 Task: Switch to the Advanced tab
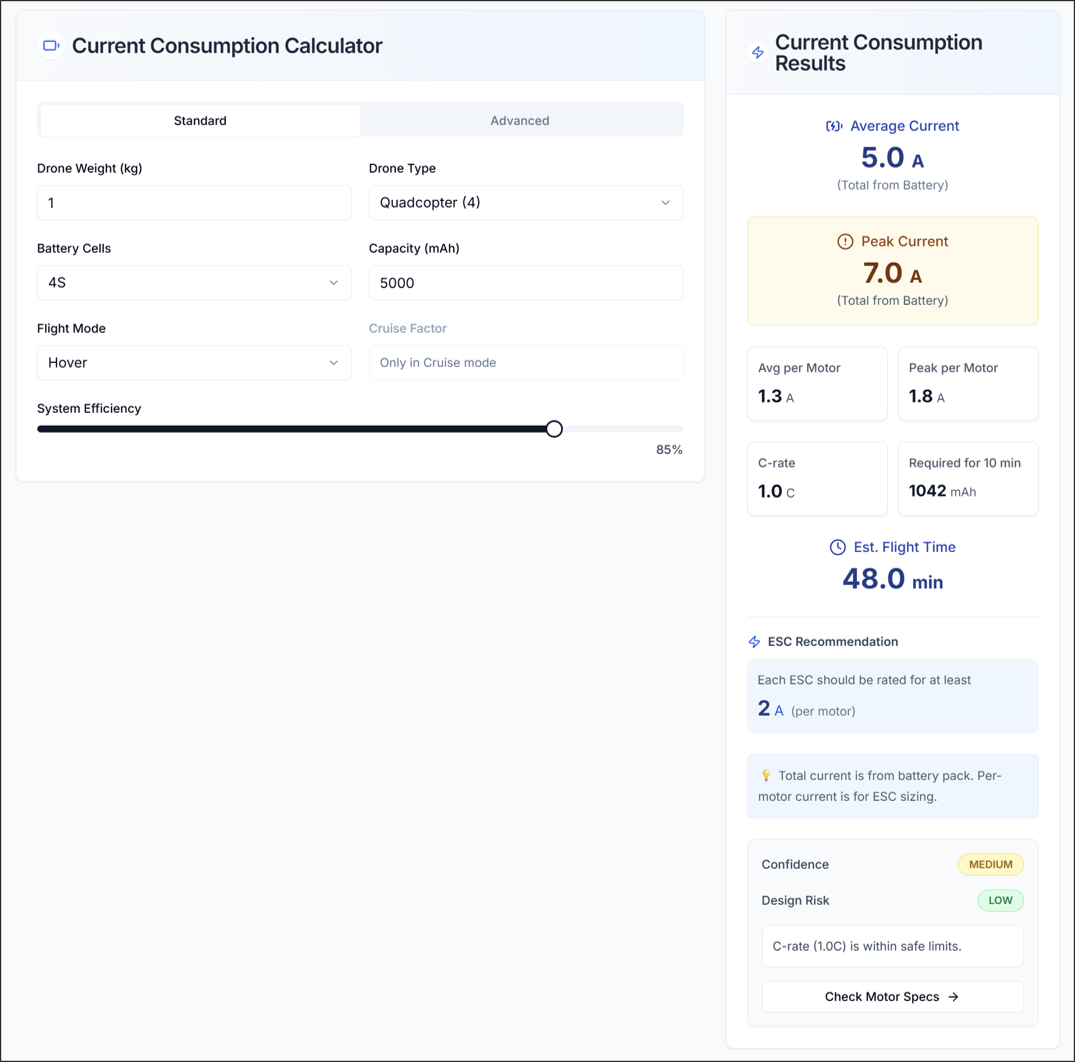520,120
